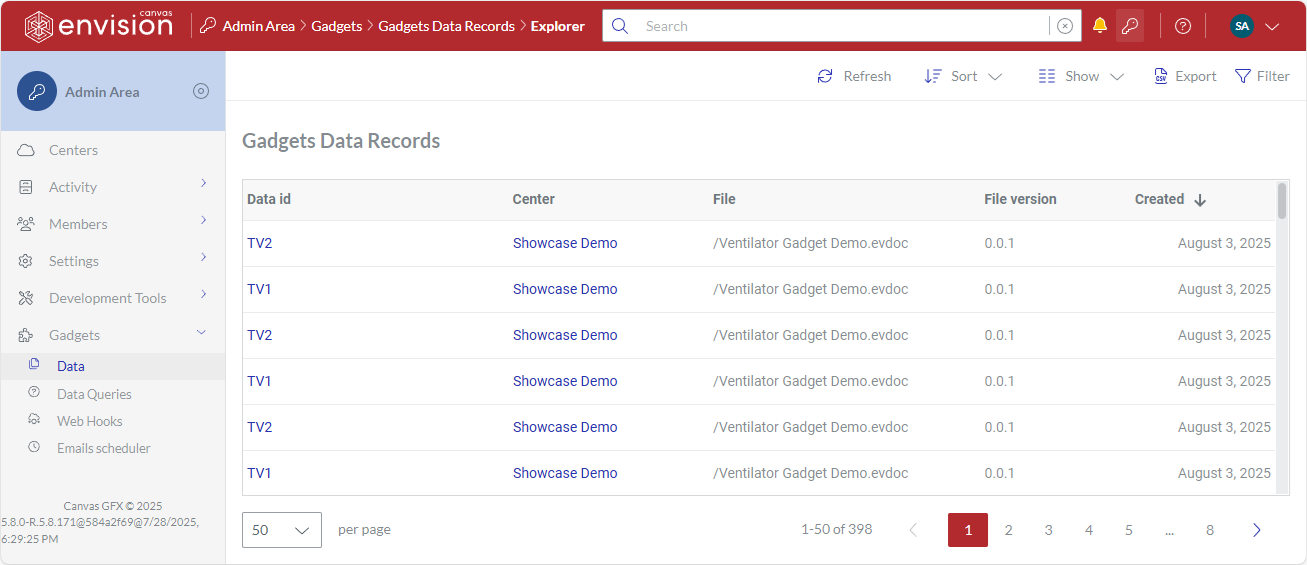This screenshot has height=565, width=1307.
Task: Open the 50 per page dropdown
Action: [282, 530]
